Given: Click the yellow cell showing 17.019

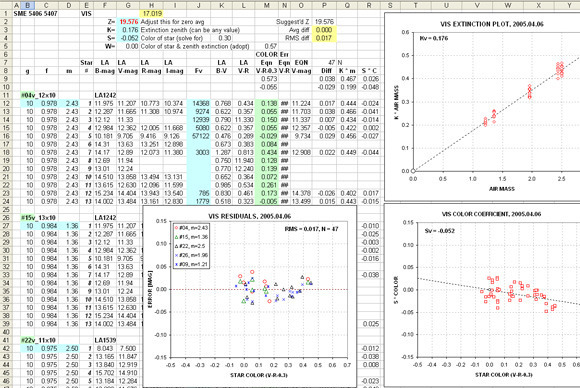Looking at the screenshot, I should click(151, 14).
